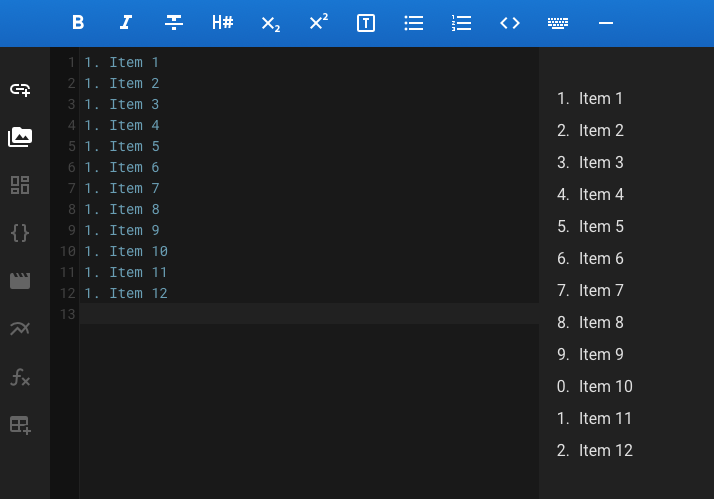The height and width of the screenshot is (499, 714).
Task: Apply superscript formatting
Action: coord(318,21)
